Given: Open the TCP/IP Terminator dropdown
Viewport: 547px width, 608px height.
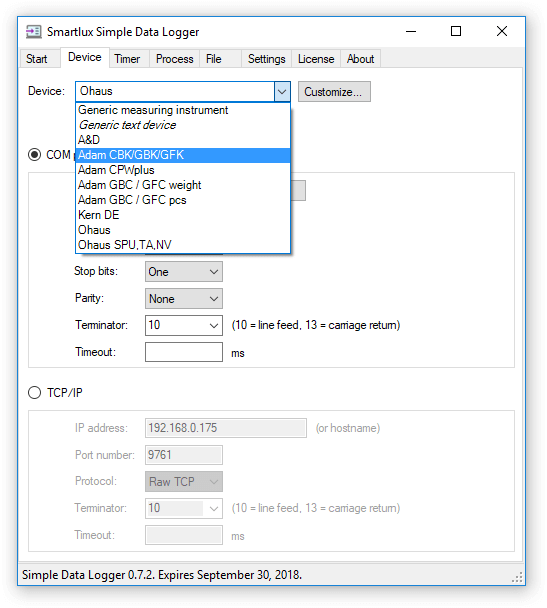Looking at the screenshot, I should coord(184,508).
